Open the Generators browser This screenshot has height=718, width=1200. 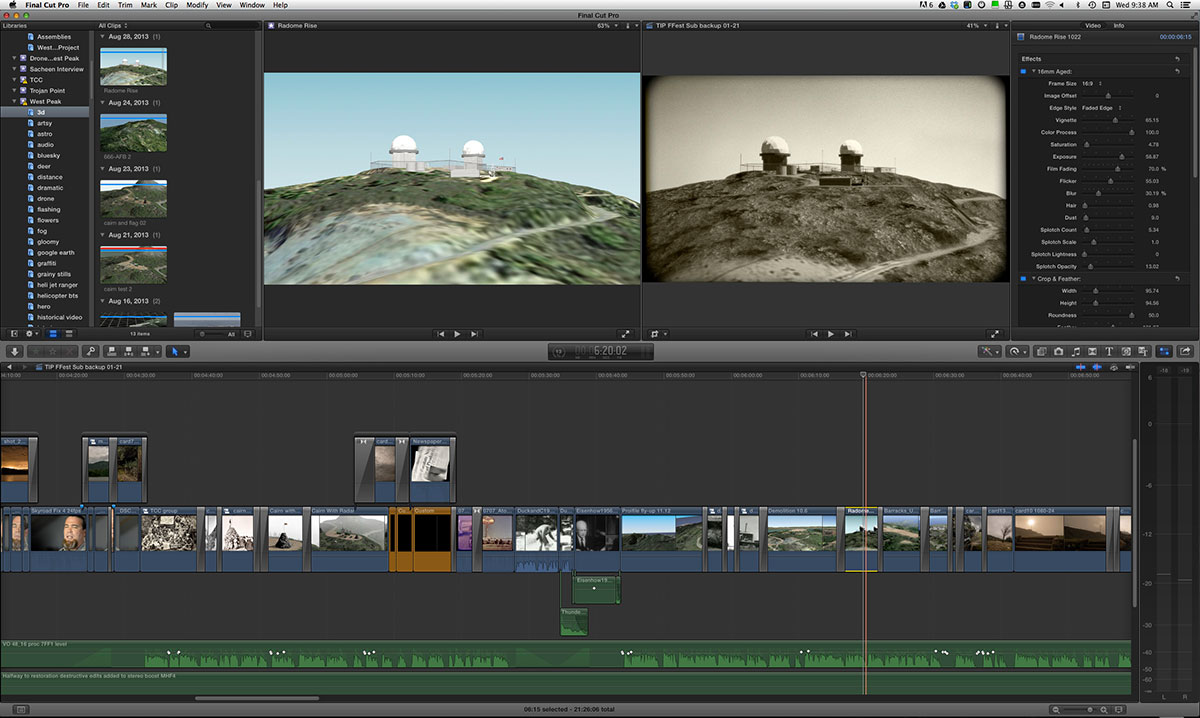point(1126,351)
